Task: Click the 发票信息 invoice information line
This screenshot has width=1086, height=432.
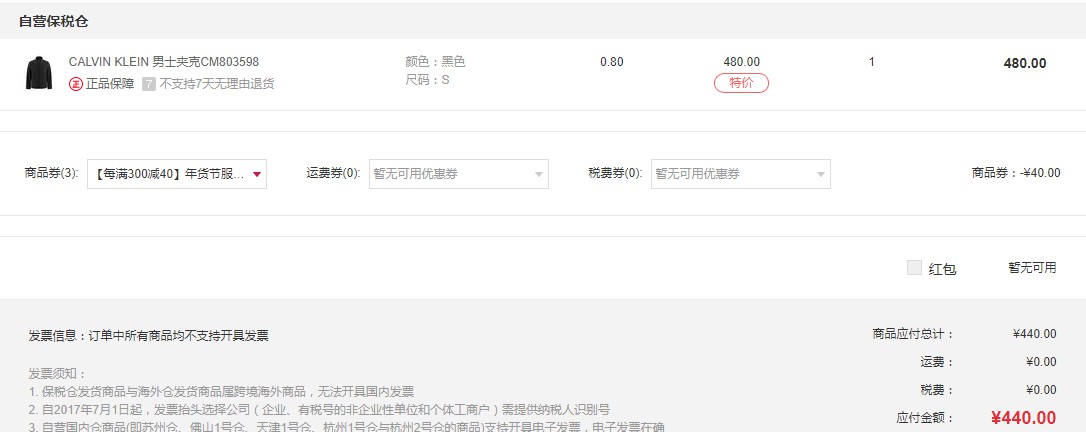Action: 148,336
